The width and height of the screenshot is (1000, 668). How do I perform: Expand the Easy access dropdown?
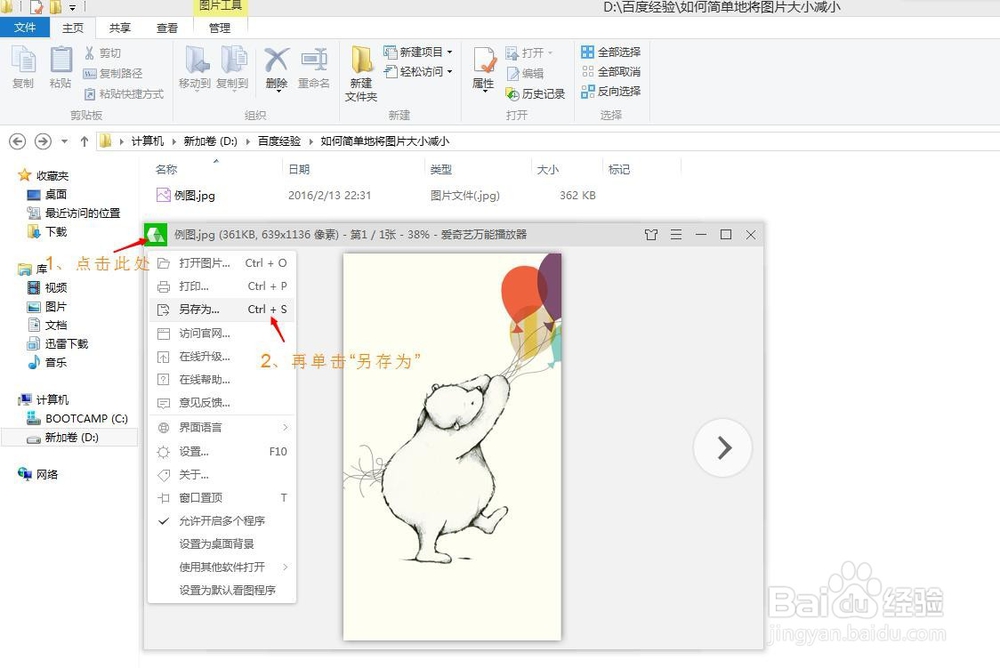click(450, 71)
